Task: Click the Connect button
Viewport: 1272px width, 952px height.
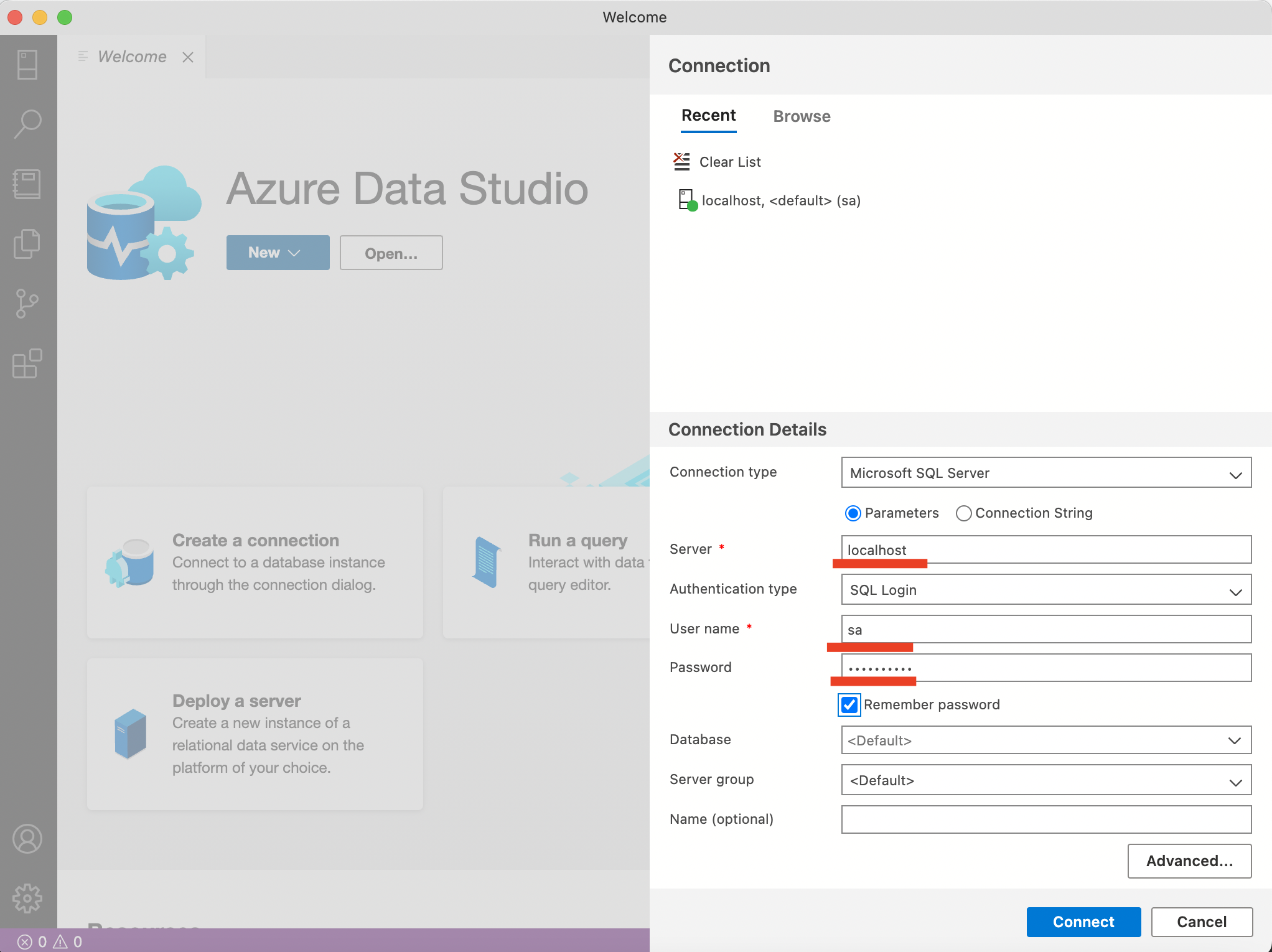Action: click(x=1083, y=922)
